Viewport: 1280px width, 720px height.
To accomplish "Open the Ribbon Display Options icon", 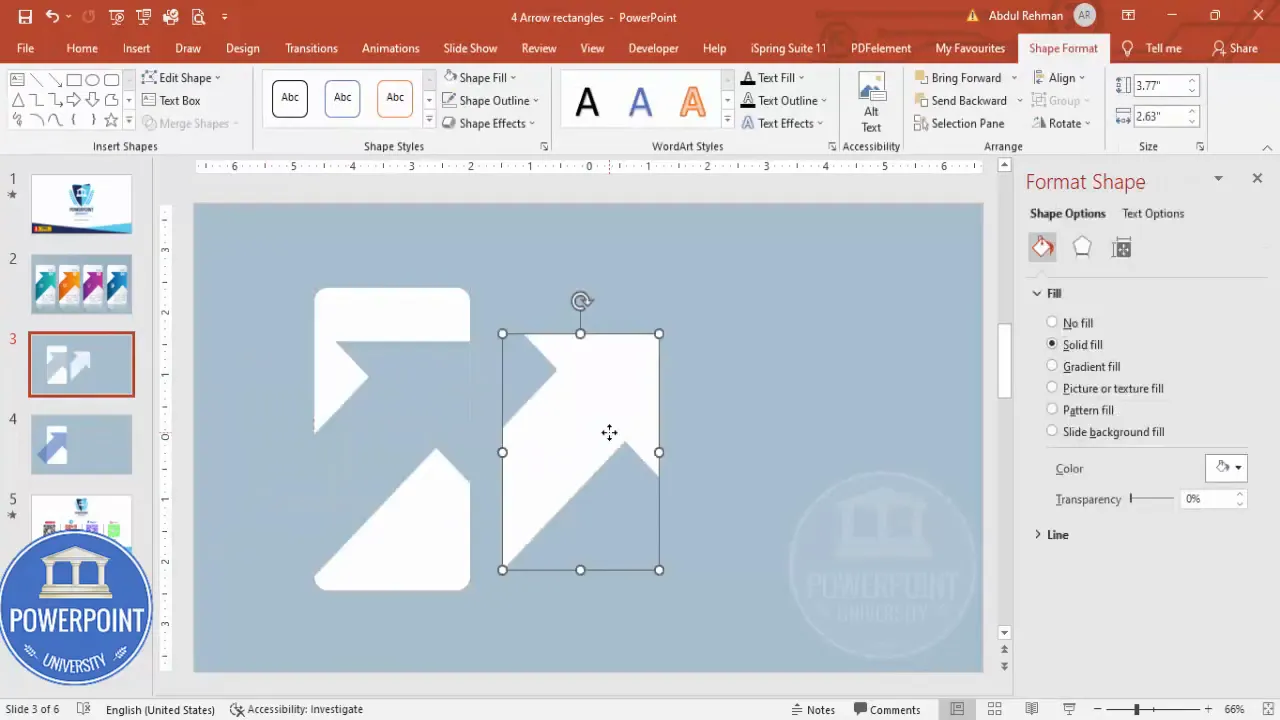I will point(1128,16).
